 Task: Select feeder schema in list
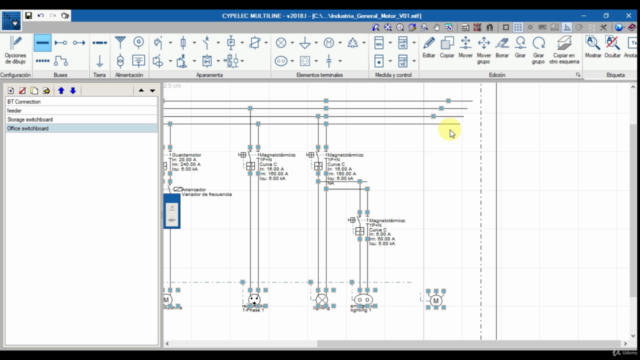(81, 111)
